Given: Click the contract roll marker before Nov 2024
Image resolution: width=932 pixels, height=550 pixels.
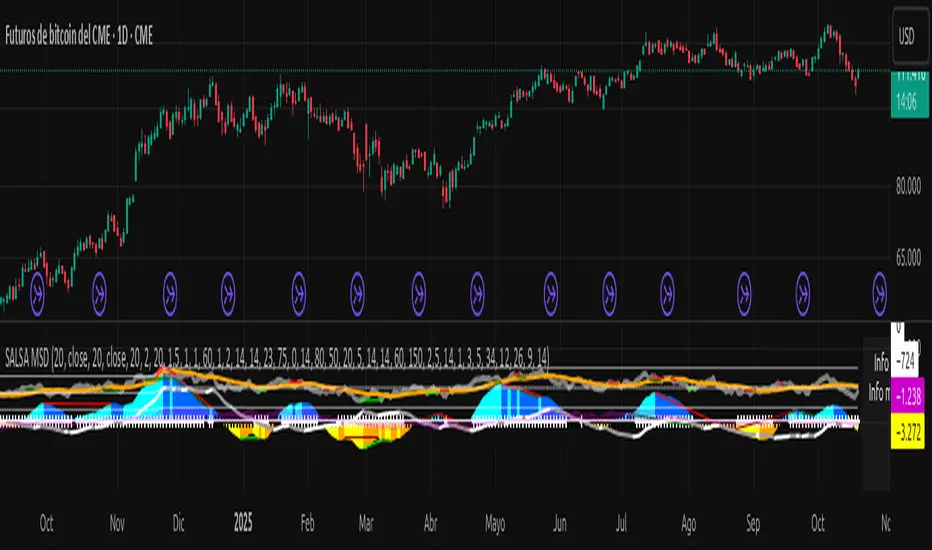Looking at the screenshot, I should [x=99, y=293].
